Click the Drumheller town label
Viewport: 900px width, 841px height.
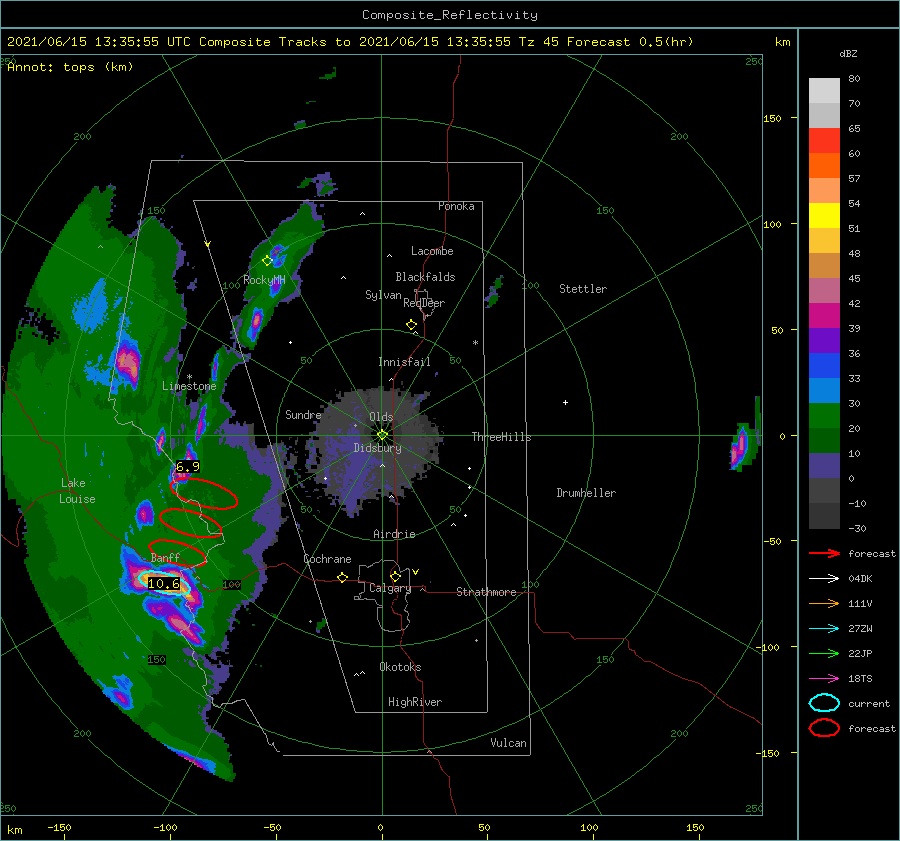click(x=586, y=493)
